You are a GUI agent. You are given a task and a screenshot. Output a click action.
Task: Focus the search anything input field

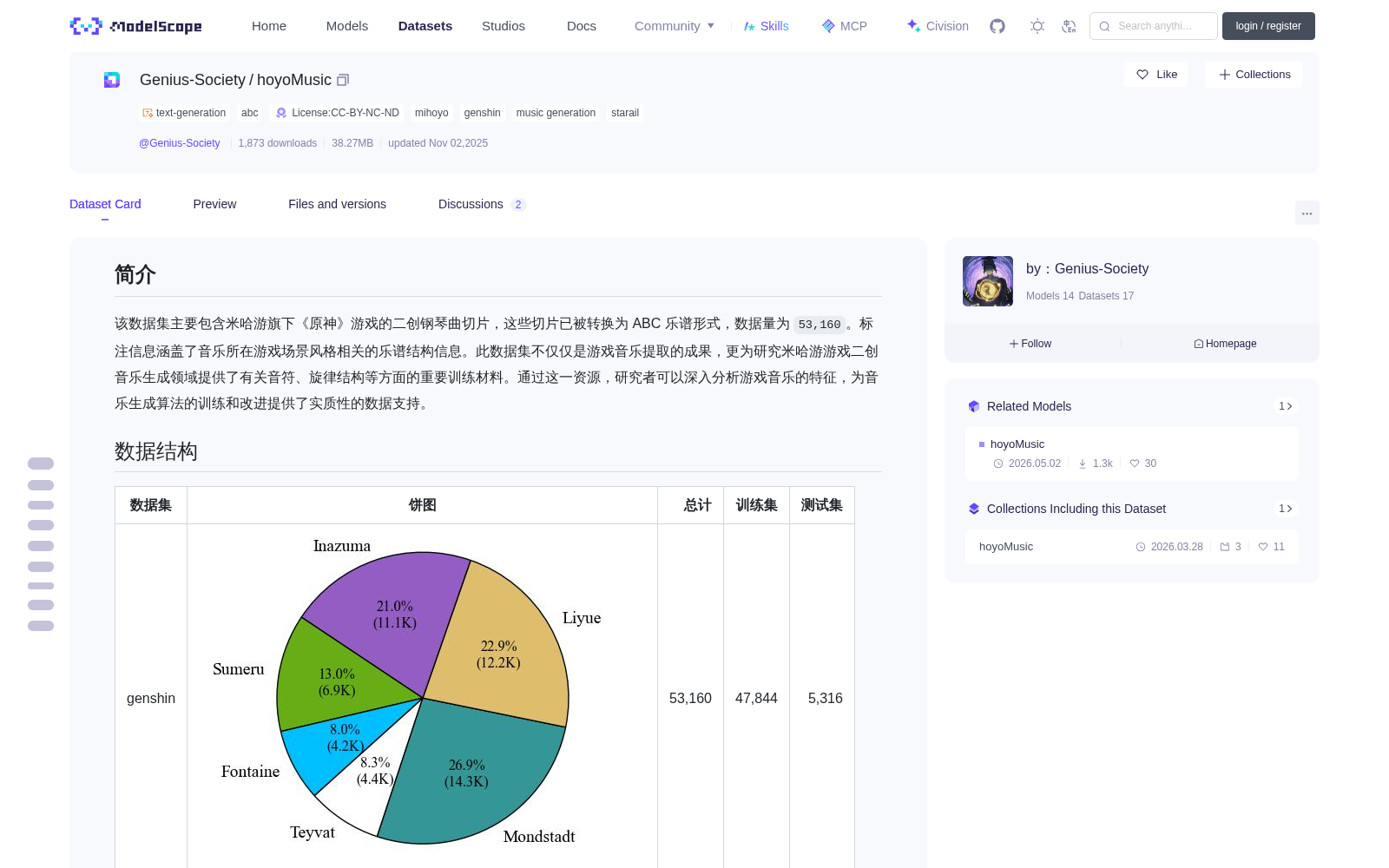[1154, 26]
